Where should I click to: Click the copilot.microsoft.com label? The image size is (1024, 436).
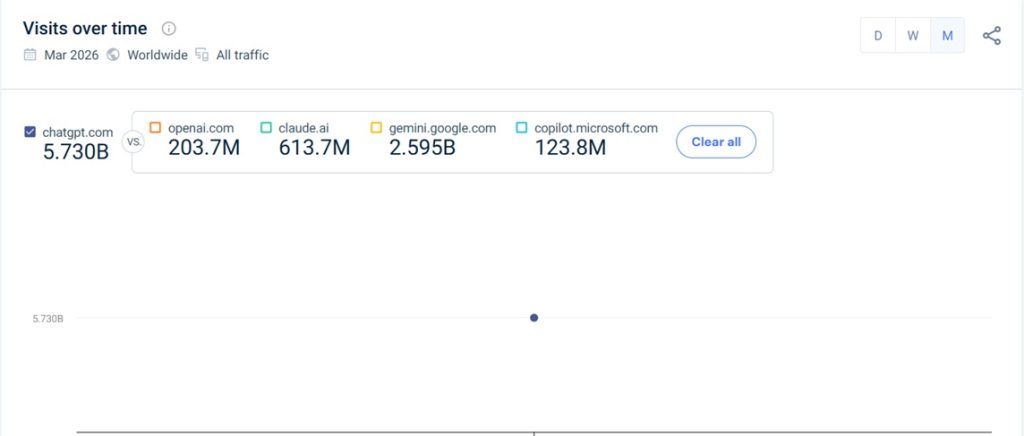click(596, 128)
